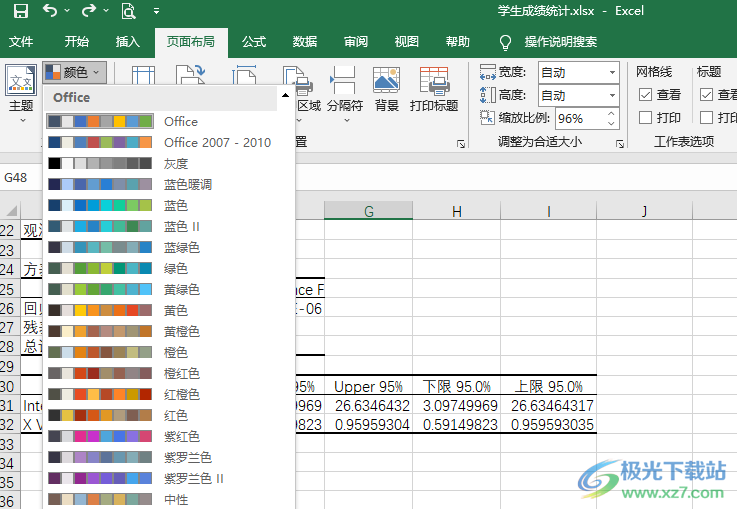This screenshot has width=737, height=509.
Task: Open the 颜色 (Colors) dropdown button
Action: 74,72
